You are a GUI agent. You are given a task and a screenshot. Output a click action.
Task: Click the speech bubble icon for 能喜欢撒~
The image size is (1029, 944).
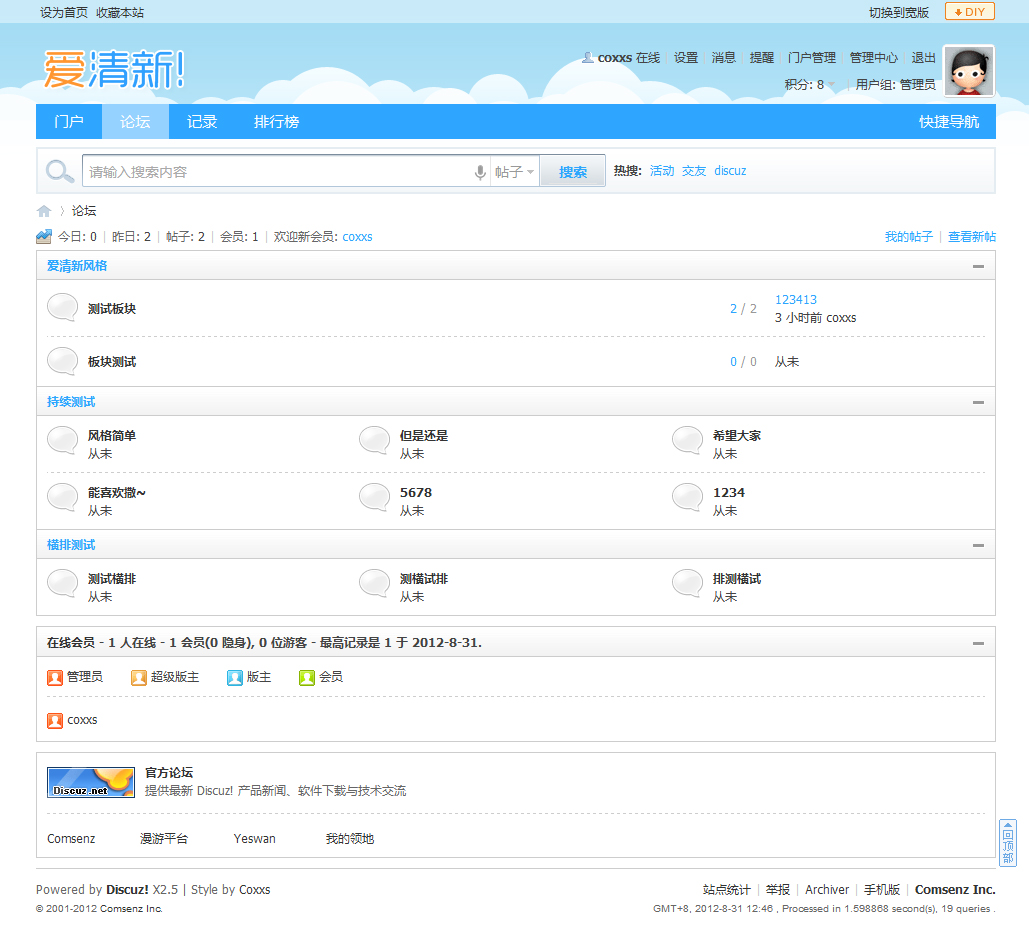[x=63, y=498]
